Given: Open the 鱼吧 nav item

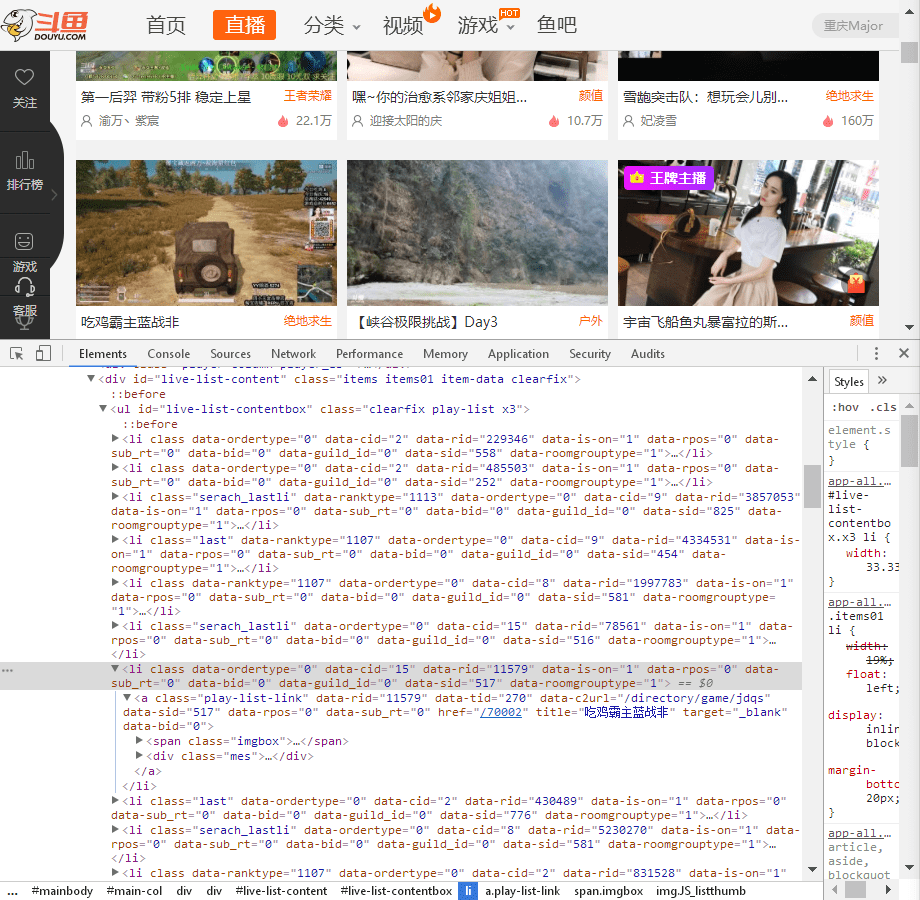Looking at the screenshot, I should [557, 25].
